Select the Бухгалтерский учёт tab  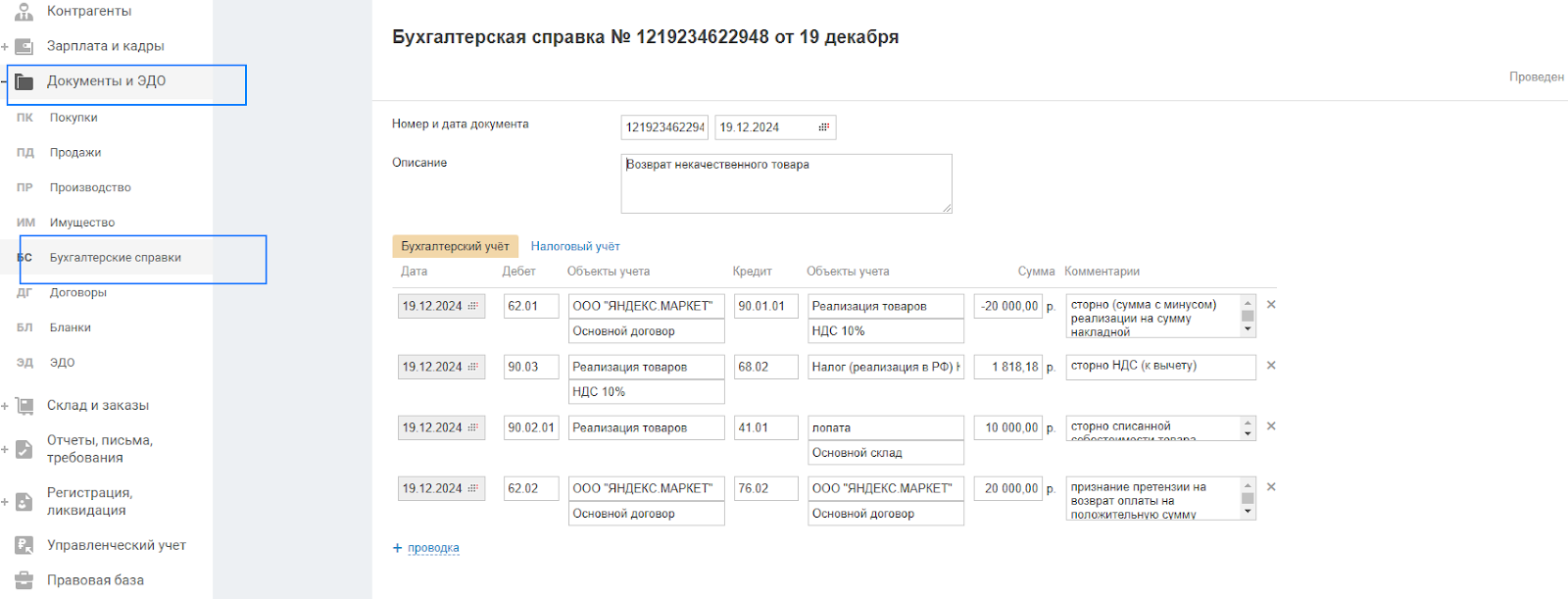tap(455, 246)
